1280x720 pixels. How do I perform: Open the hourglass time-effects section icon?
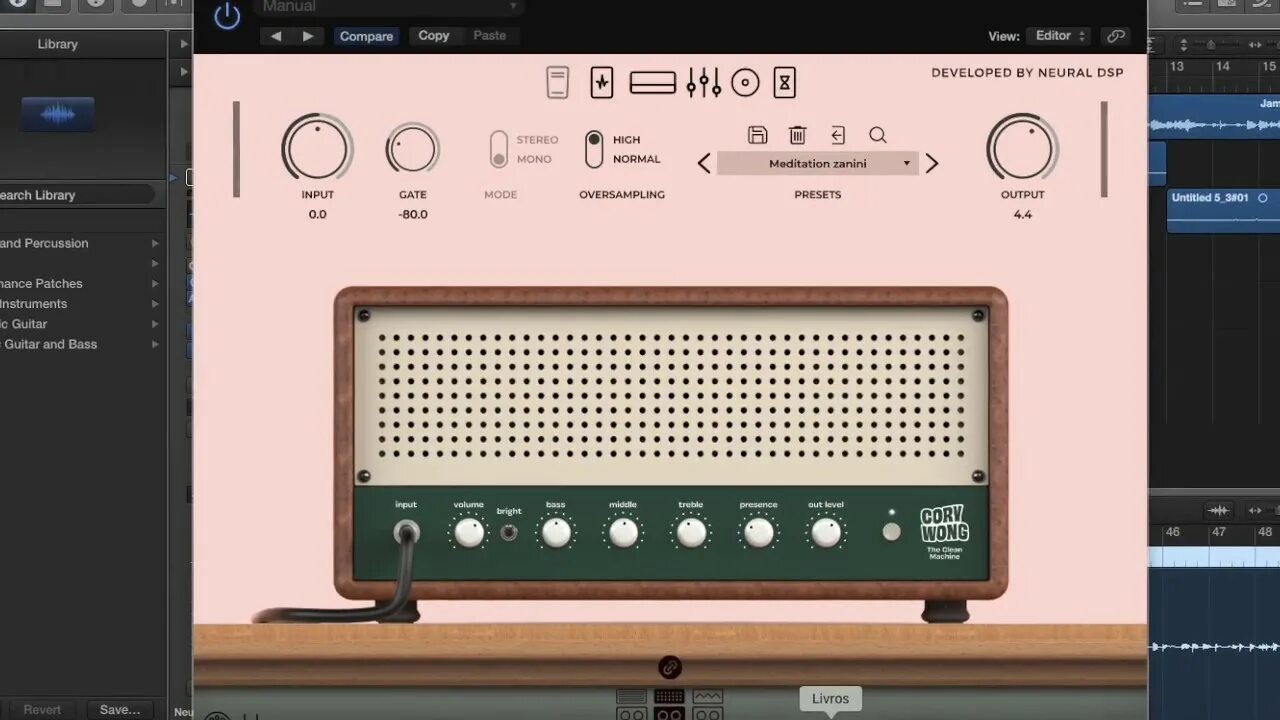point(785,83)
